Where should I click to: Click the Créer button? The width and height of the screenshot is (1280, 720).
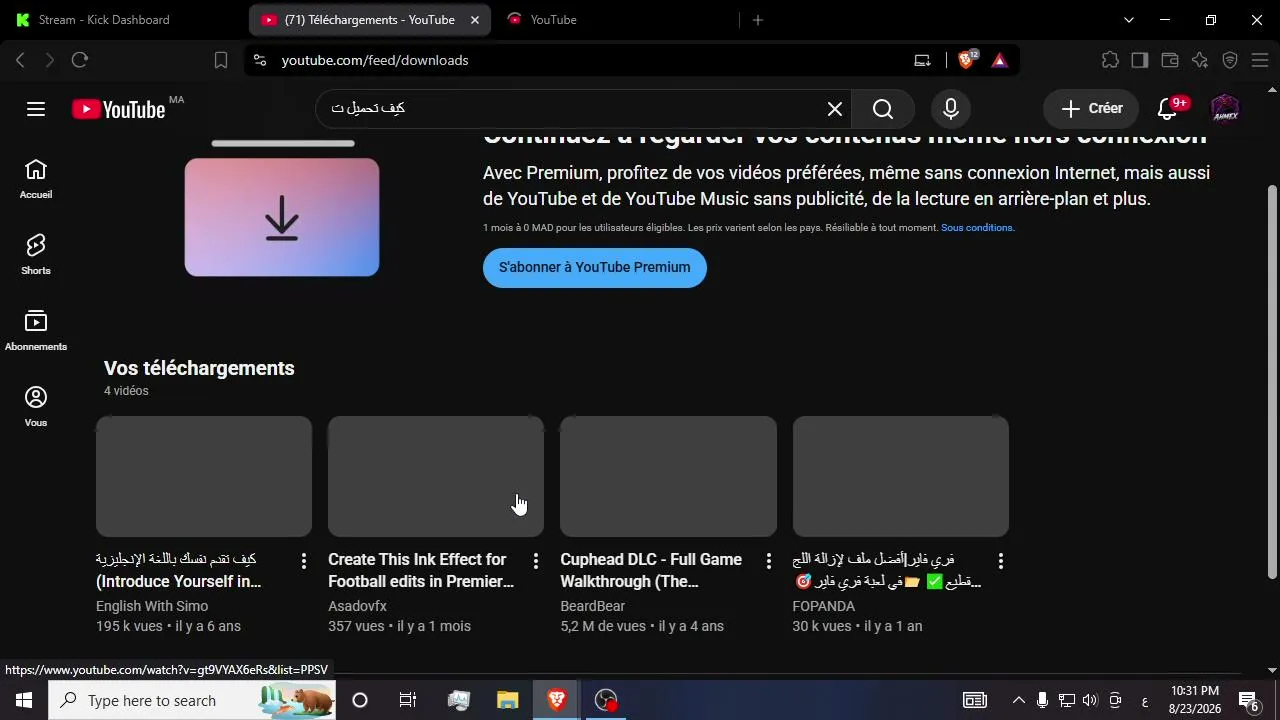tap(1091, 109)
